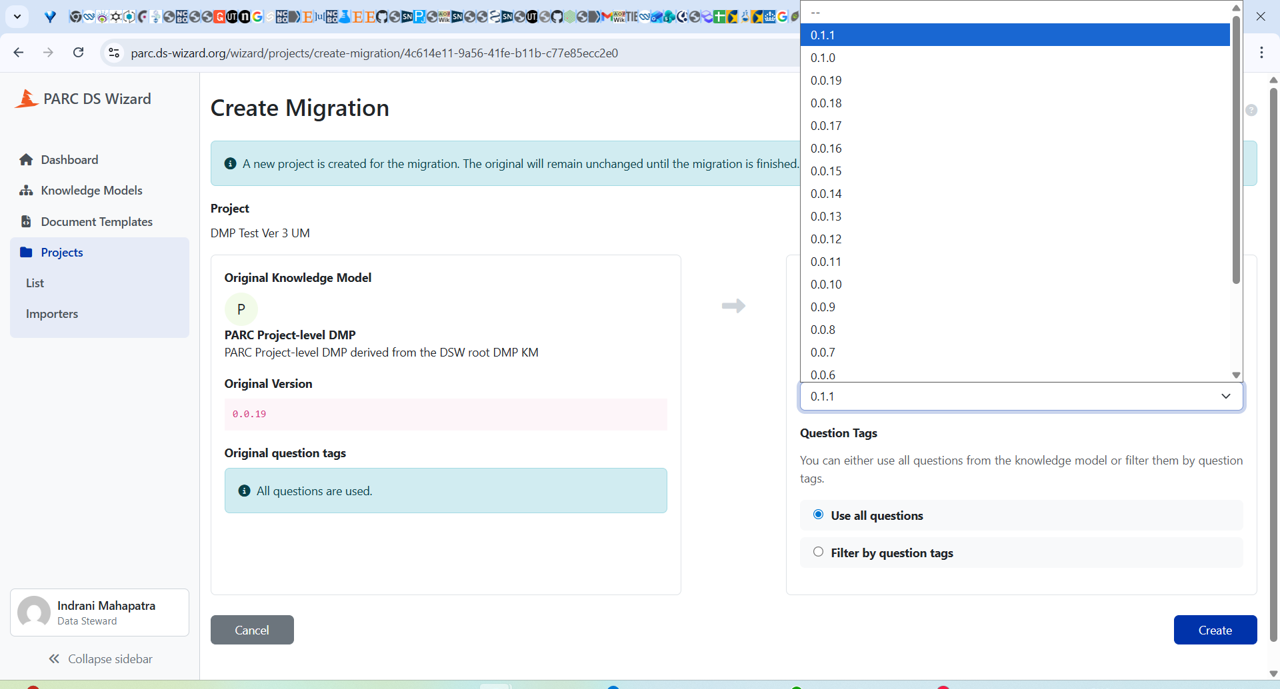Collapse sidebar using the chevron control
The width and height of the screenshot is (1280, 689).
click(54, 659)
